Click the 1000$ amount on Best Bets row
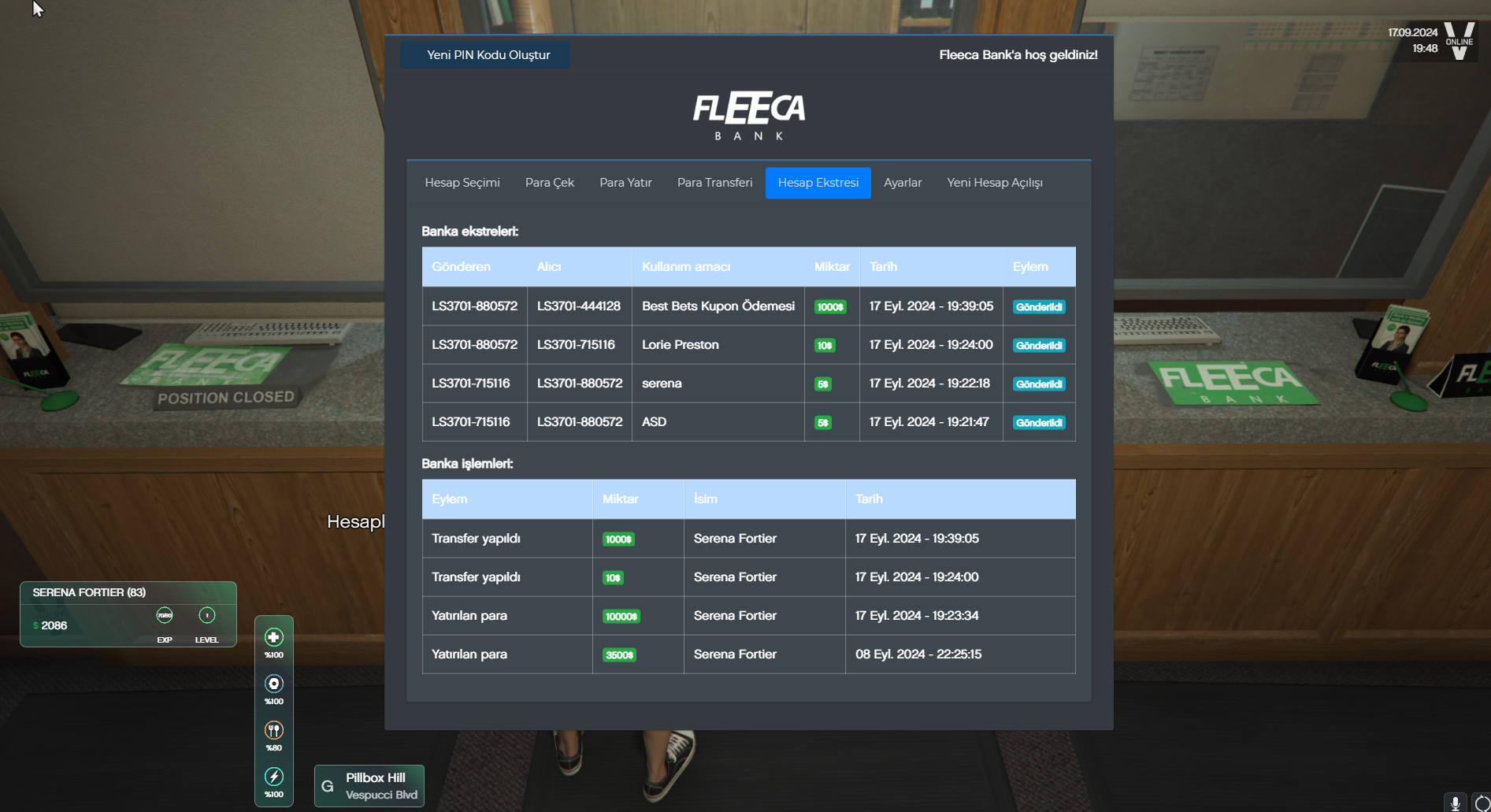Viewport: 1491px width, 812px height. point(830,307)
